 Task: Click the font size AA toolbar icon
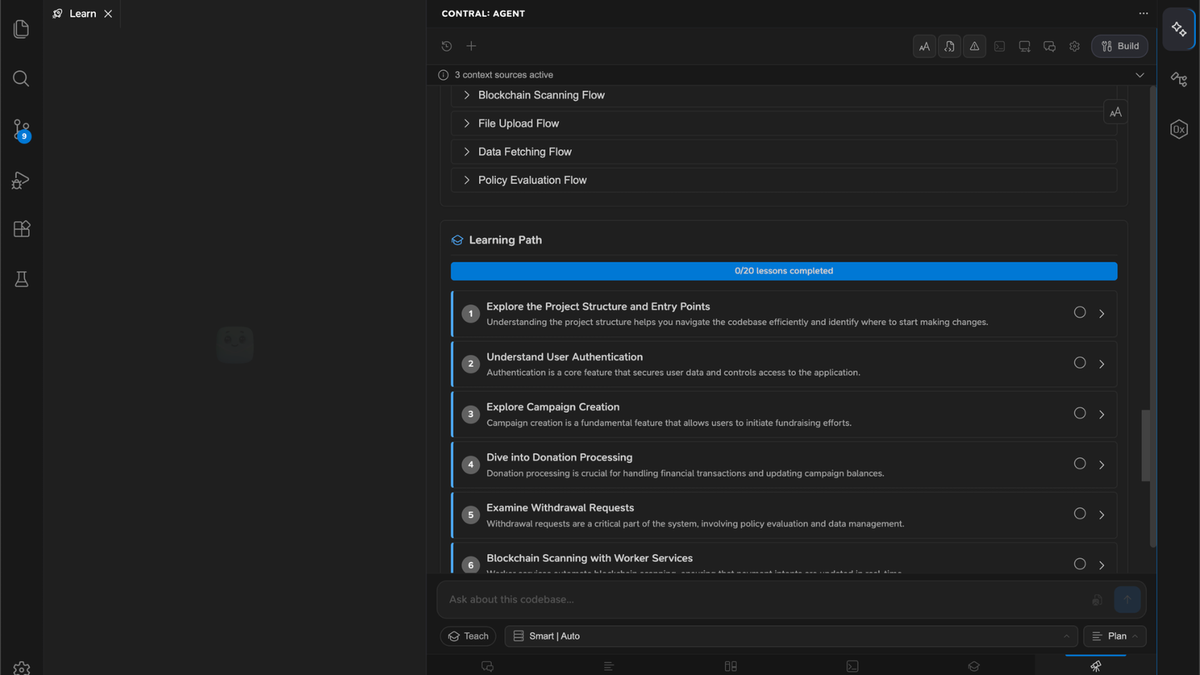tap(924, 46)
